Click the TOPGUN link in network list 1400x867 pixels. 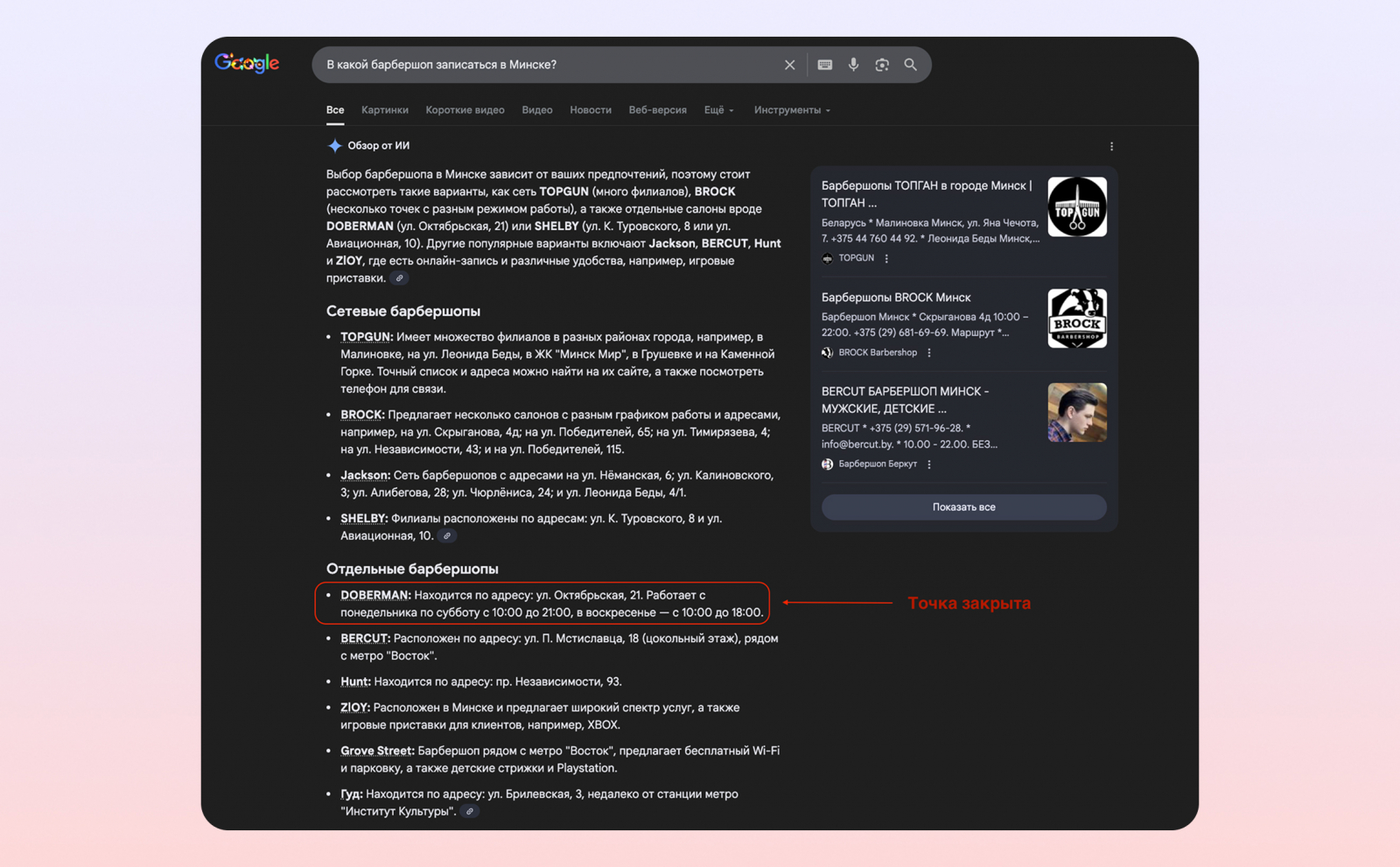click(x=367, y=337)
